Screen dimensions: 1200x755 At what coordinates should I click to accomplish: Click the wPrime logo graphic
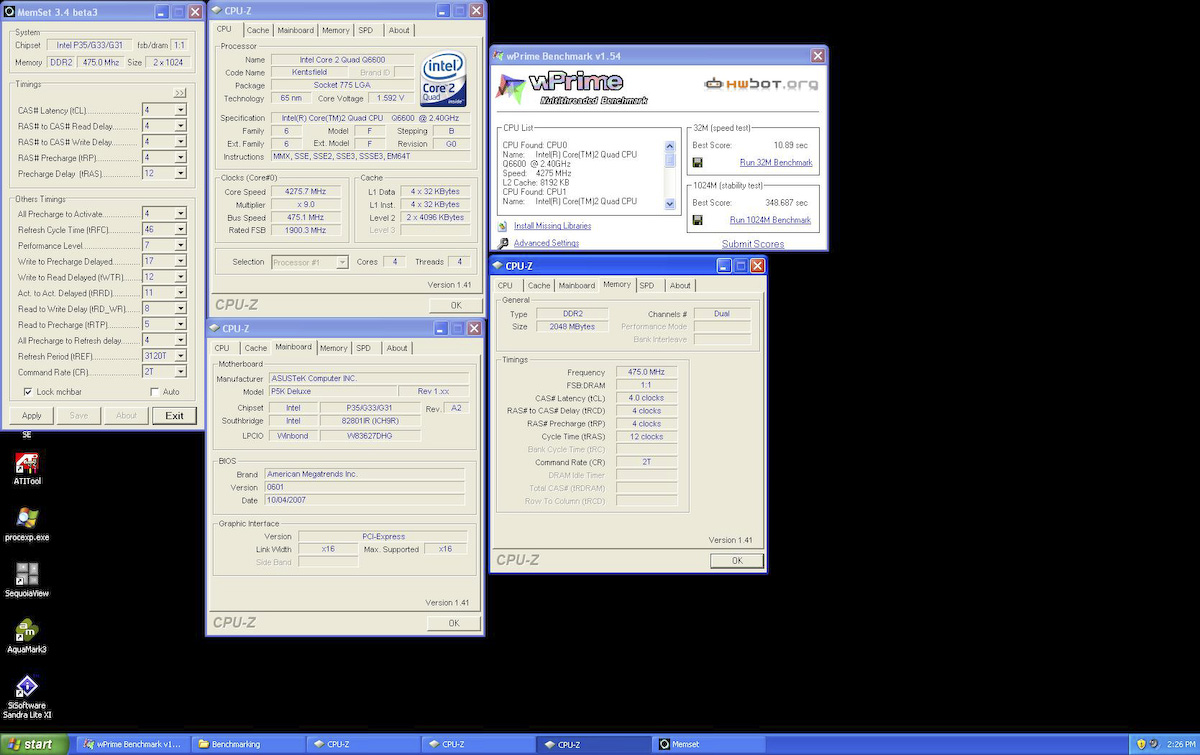click(x=573, y=87)
